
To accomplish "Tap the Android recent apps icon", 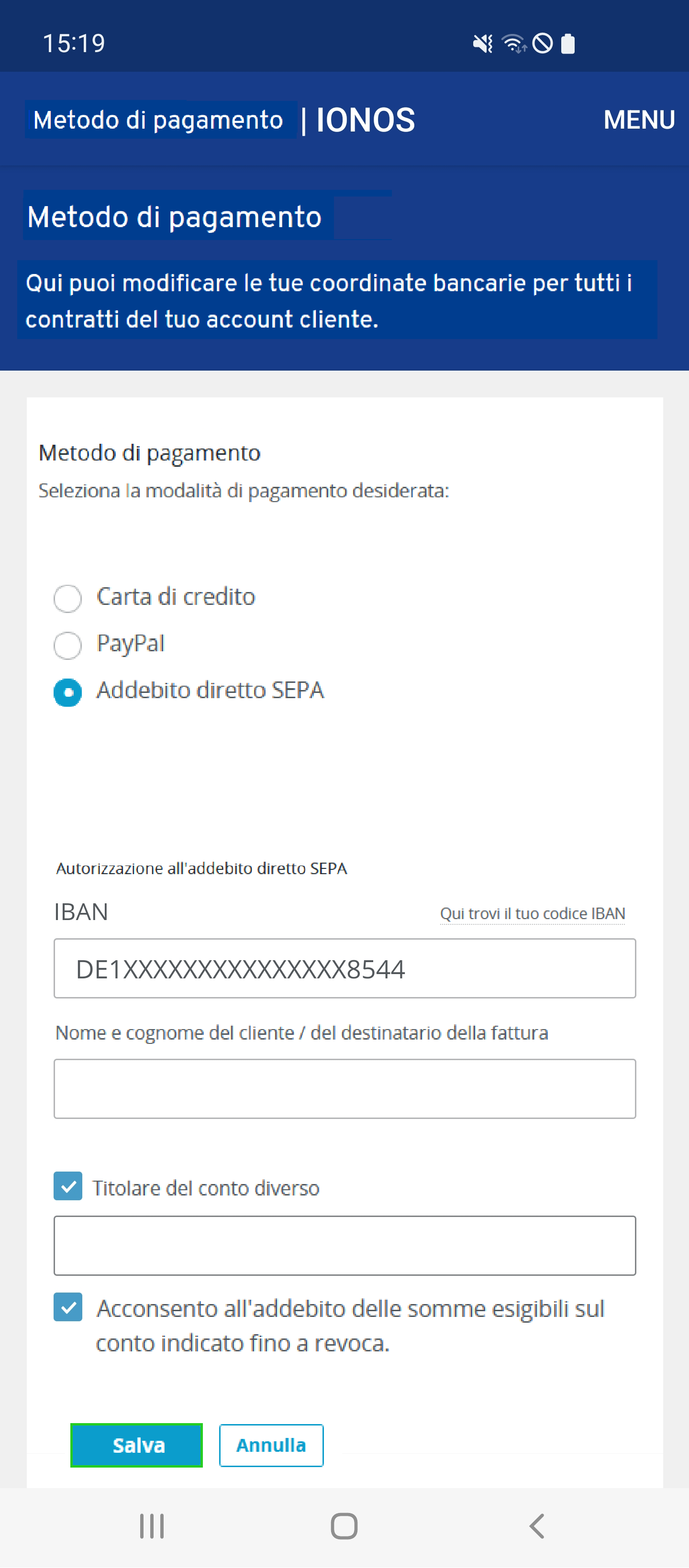I will [152, 1526].
